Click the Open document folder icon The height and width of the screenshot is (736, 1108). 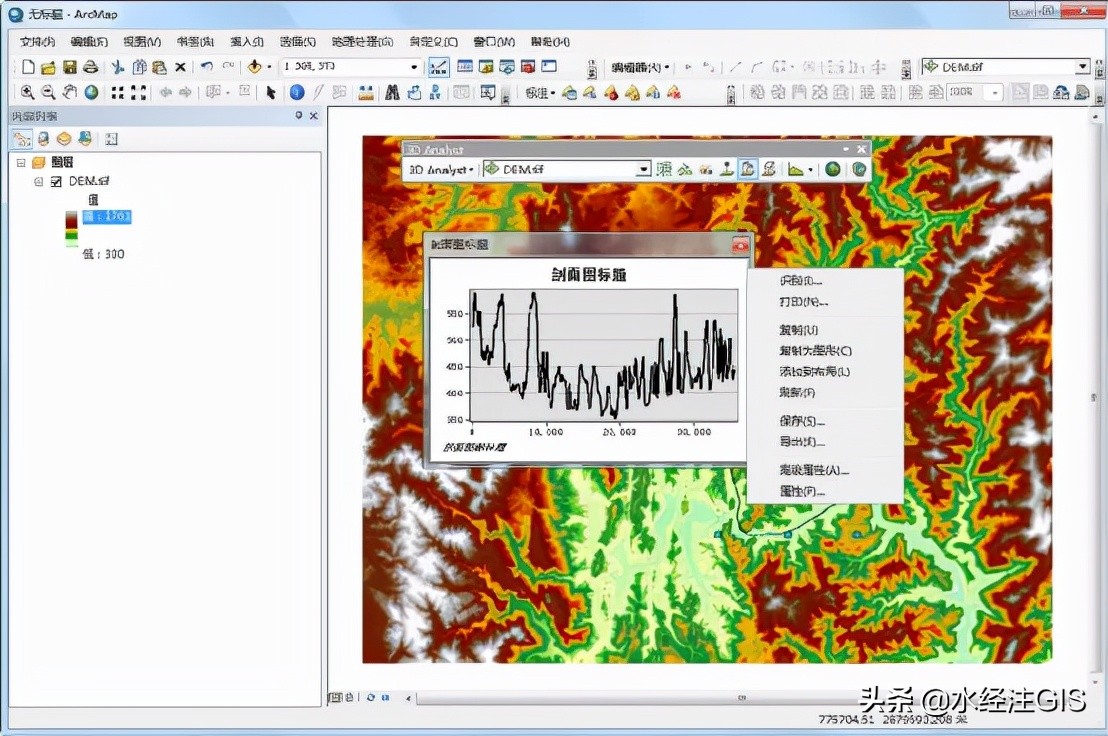48,67
